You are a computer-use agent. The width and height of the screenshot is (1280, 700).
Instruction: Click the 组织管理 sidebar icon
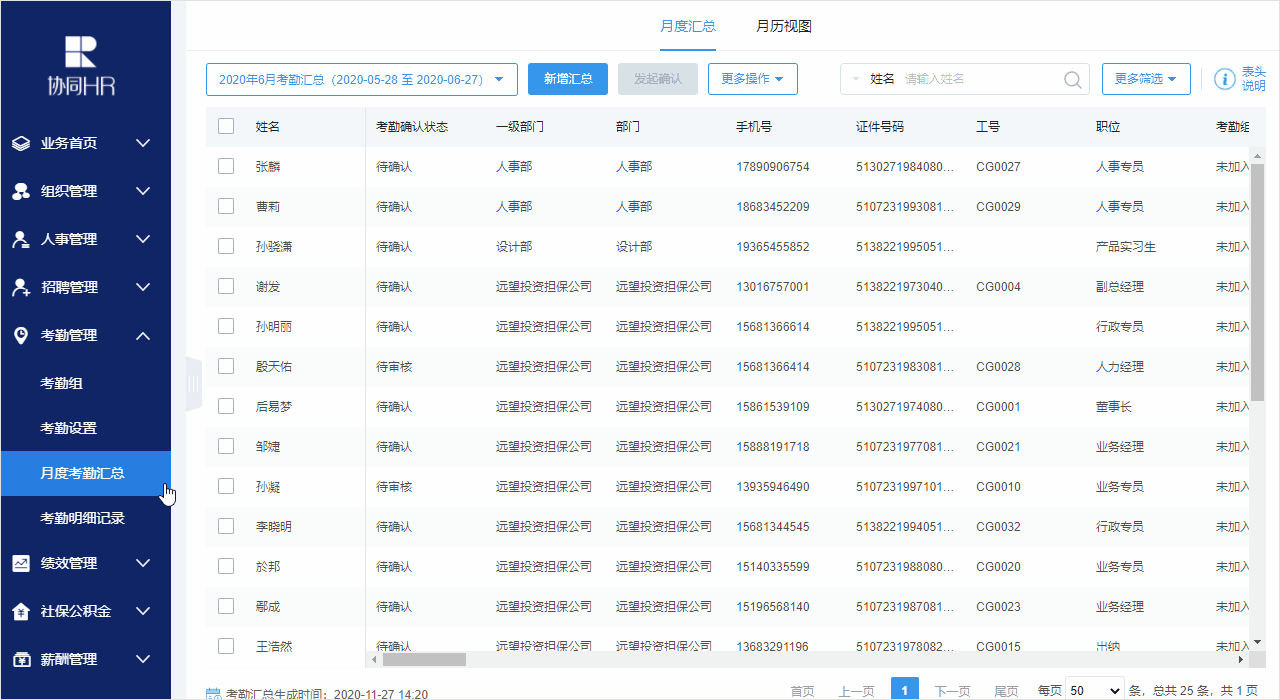click(21, 191)
